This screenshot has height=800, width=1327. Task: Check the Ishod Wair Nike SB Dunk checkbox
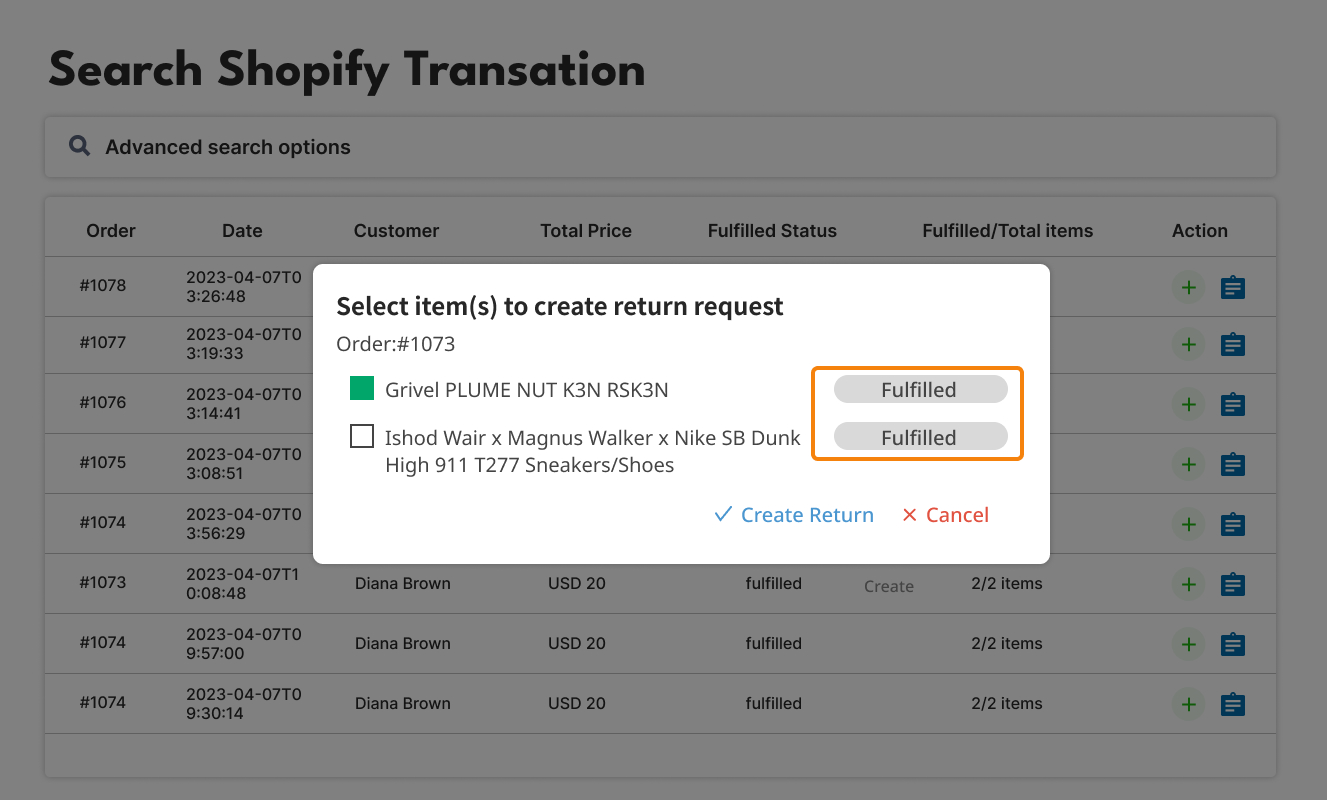click(x=362, y=437)
